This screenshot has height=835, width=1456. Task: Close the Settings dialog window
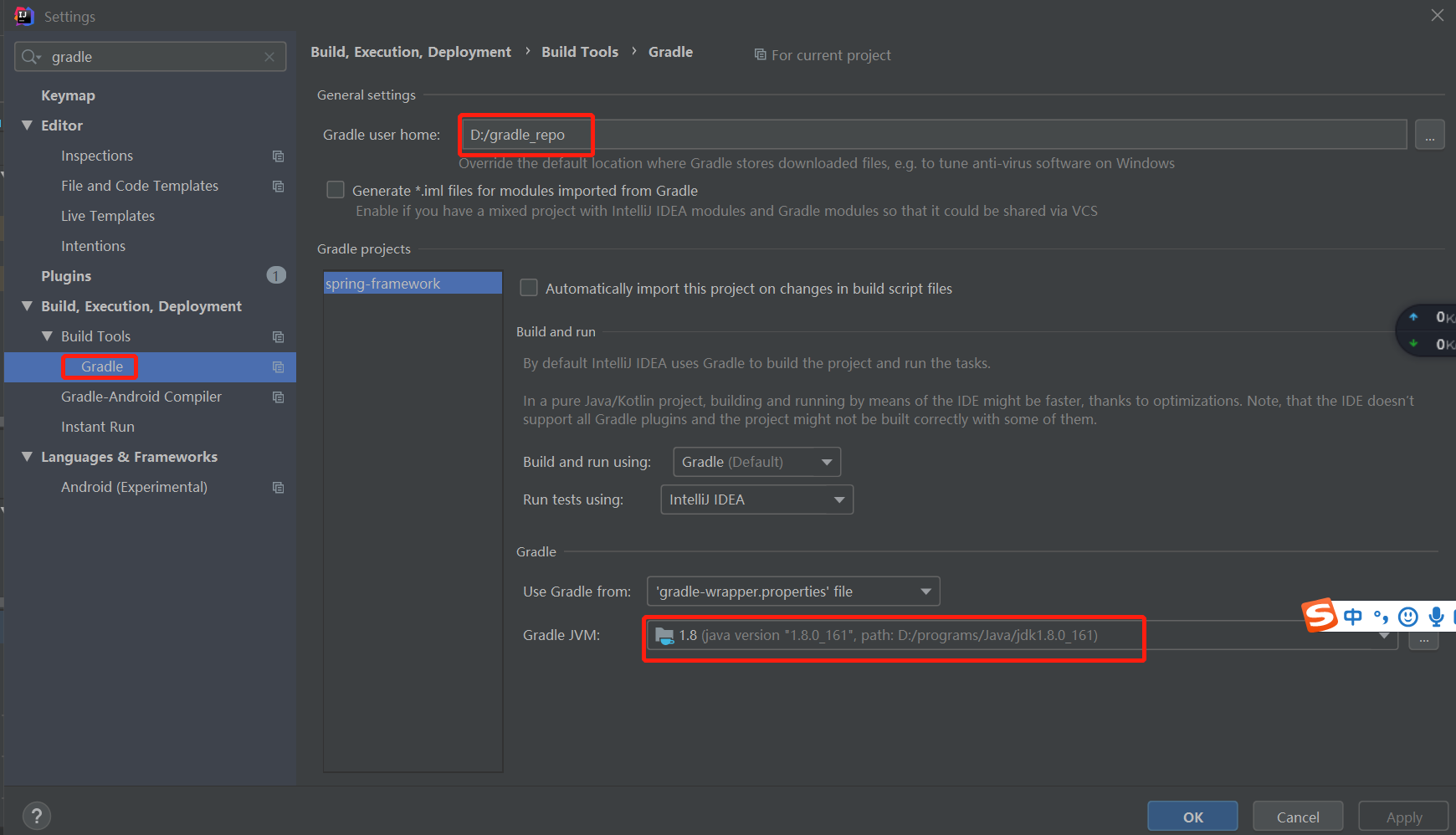point(1437,15)
